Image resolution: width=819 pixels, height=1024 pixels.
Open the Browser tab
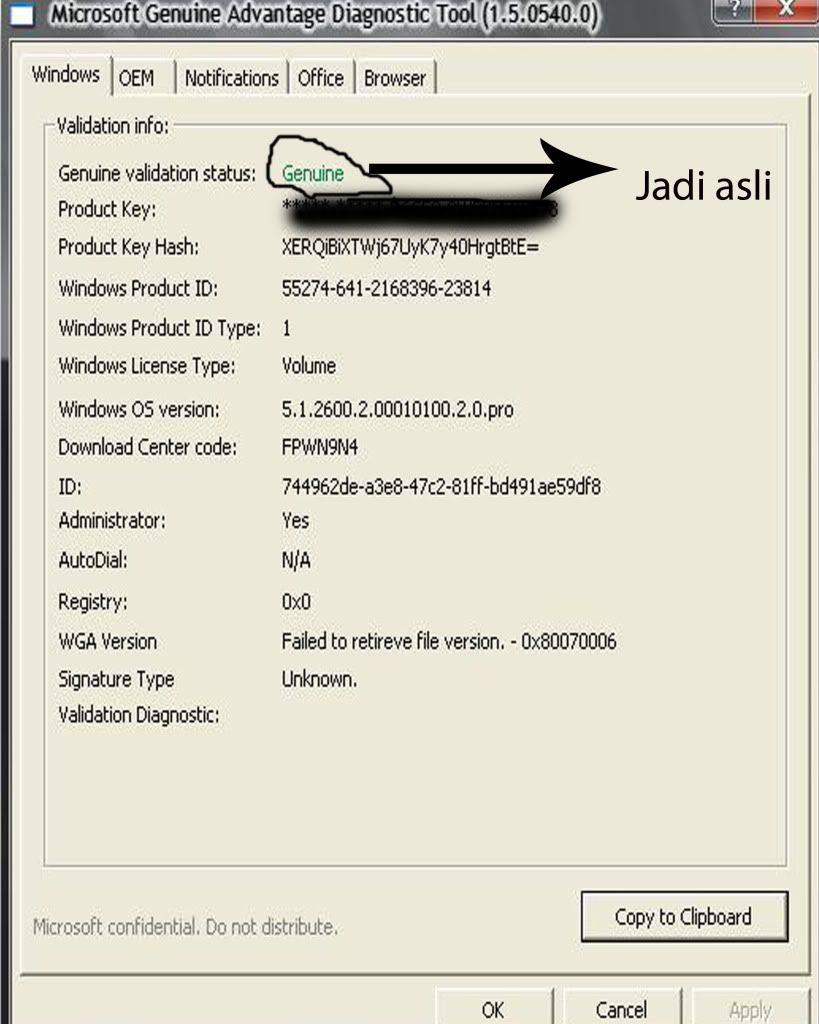(x=395, y=78)
